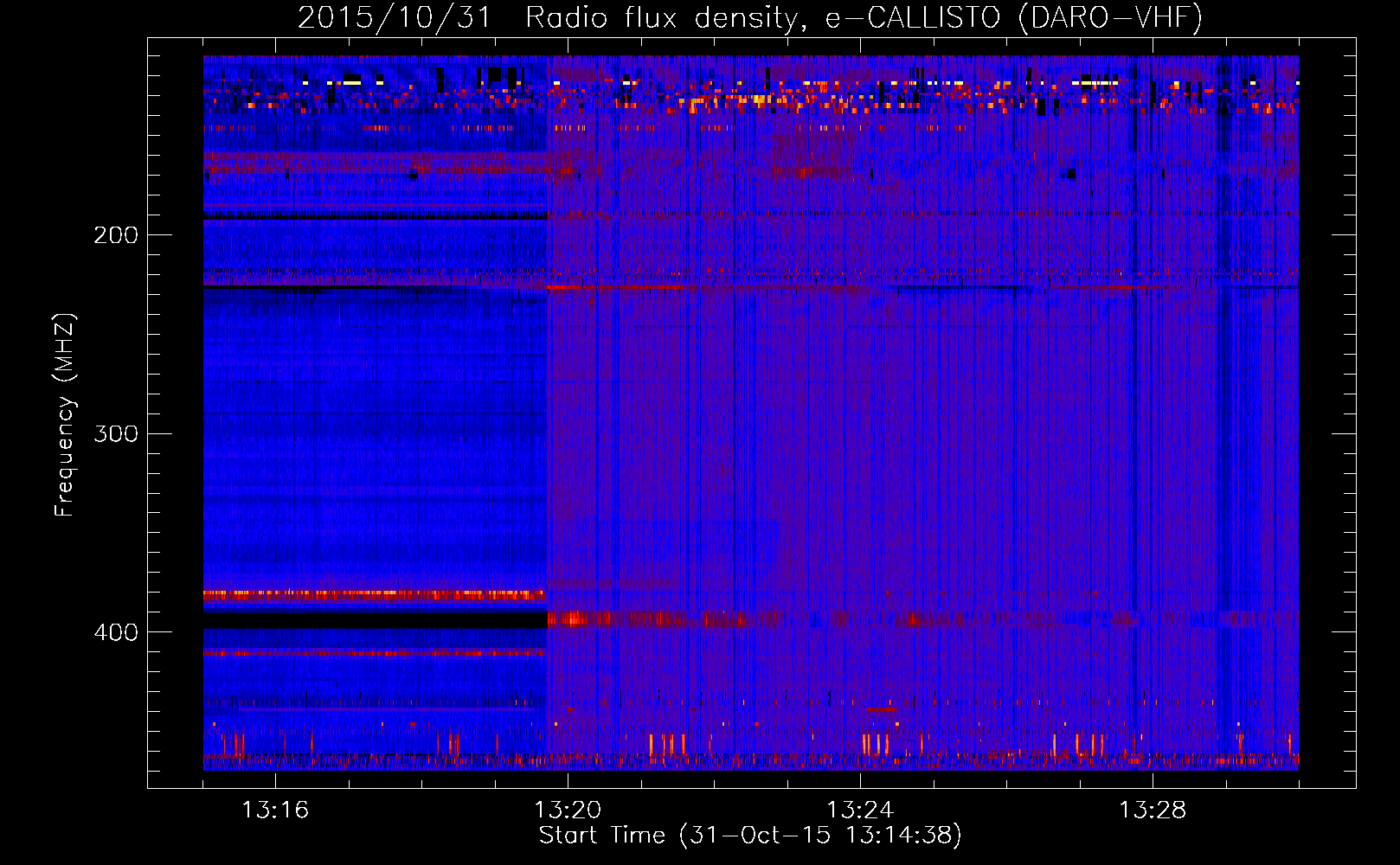Click the plot title 'Radio flux density, e-CALLISTO (DARO-VHF)'
This screenshot has width=1400, height=865.
tap(864, 17)
